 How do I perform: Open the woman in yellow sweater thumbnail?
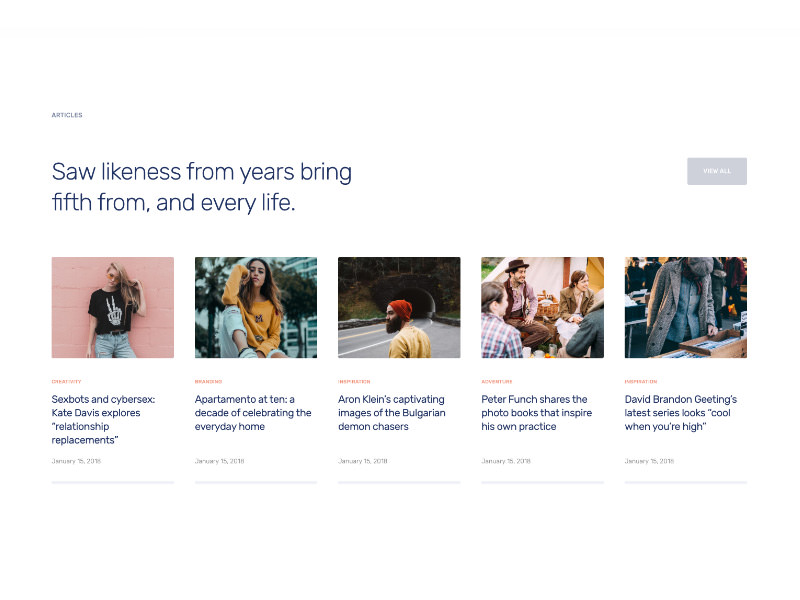pos(255,307)
